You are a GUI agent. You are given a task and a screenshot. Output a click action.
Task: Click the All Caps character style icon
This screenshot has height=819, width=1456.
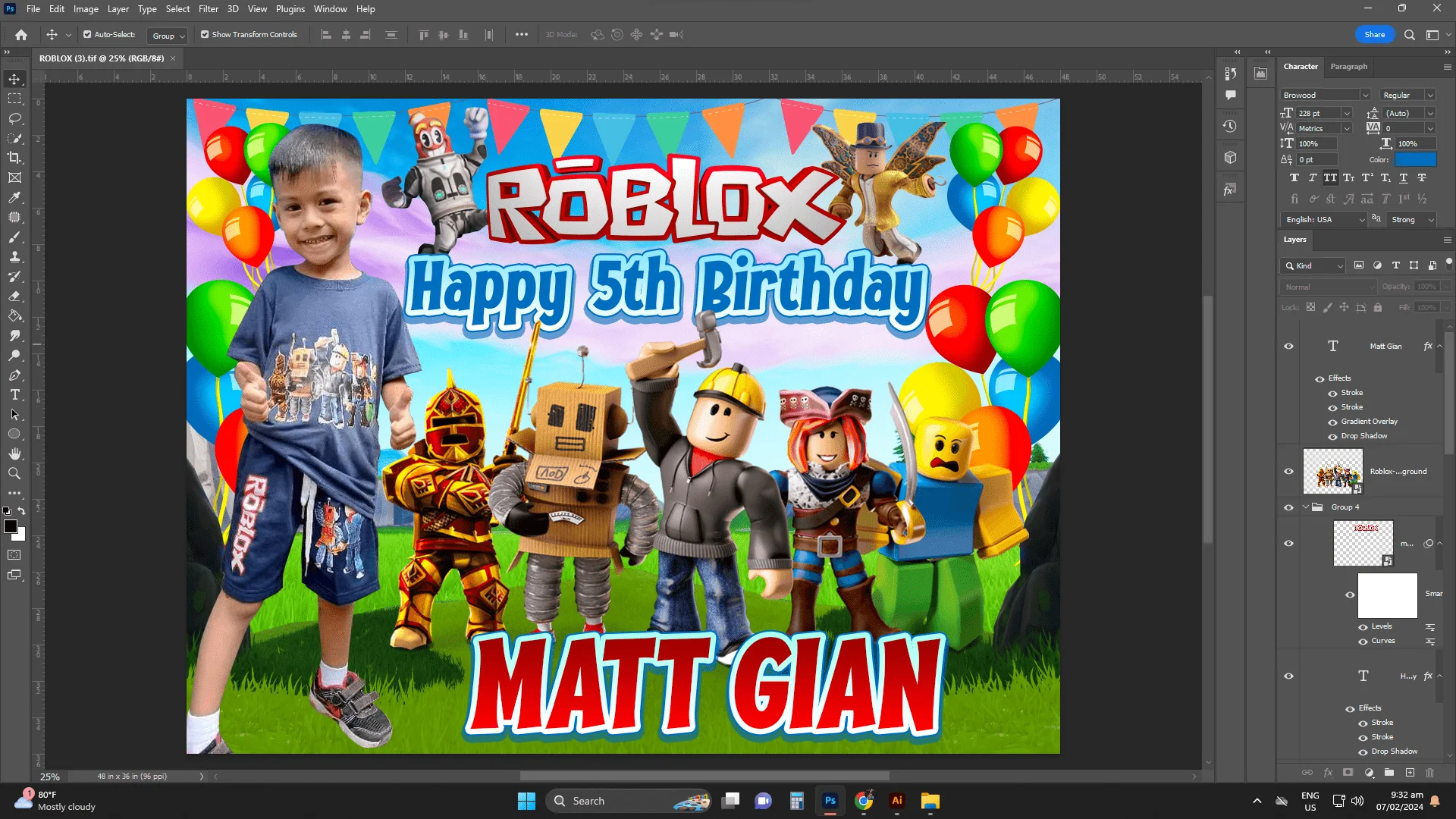click(1330, 178)
